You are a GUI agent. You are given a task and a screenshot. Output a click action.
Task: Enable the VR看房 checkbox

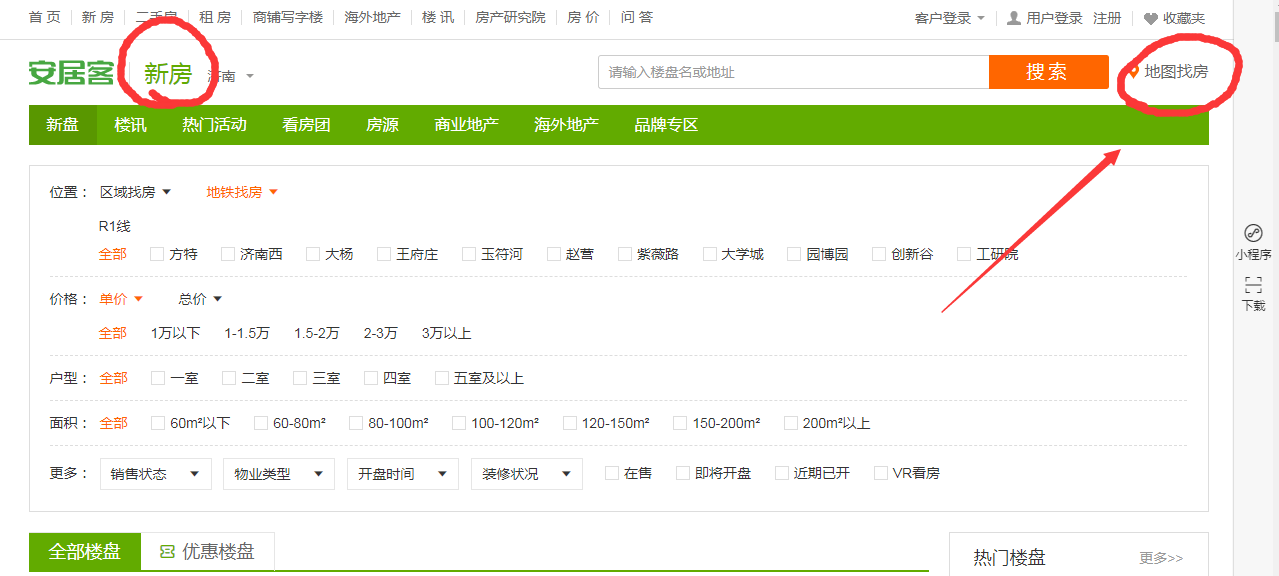click(881, 473)
